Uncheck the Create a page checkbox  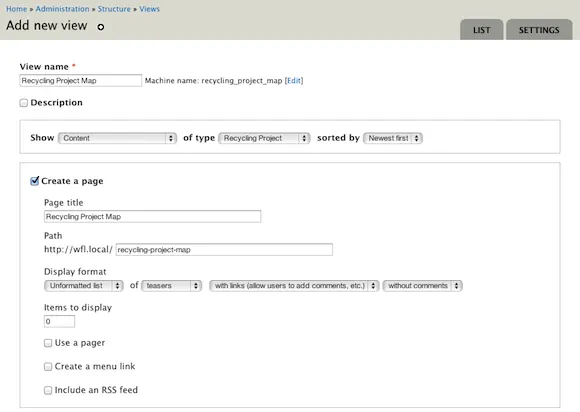(x=34, y=181)
